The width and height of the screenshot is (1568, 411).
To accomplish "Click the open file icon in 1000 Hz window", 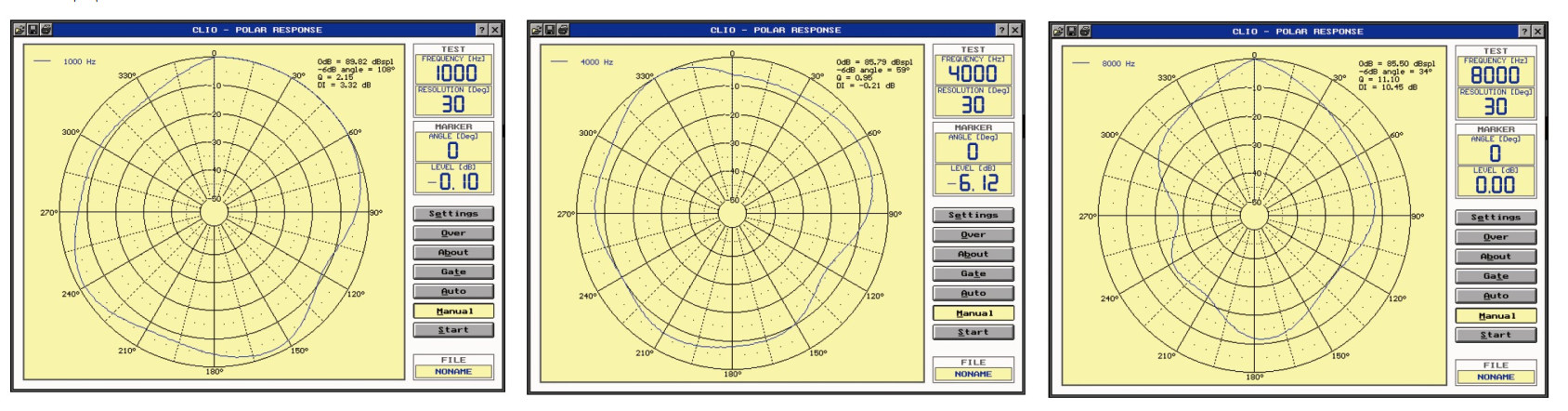I will point(20,30).
